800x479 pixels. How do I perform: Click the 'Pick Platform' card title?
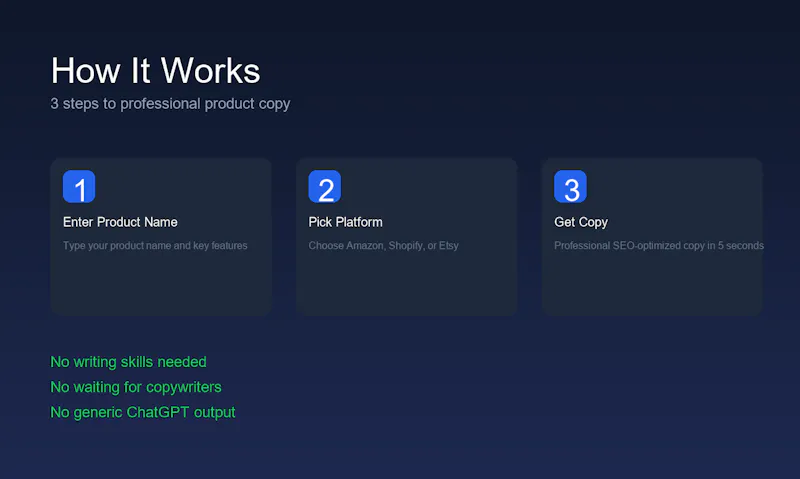click(345, 222)
